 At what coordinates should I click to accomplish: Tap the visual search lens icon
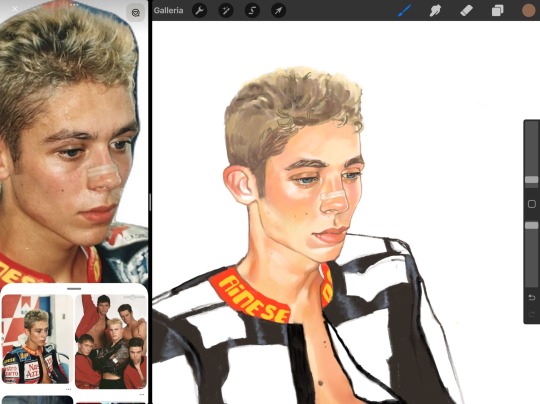136,13
